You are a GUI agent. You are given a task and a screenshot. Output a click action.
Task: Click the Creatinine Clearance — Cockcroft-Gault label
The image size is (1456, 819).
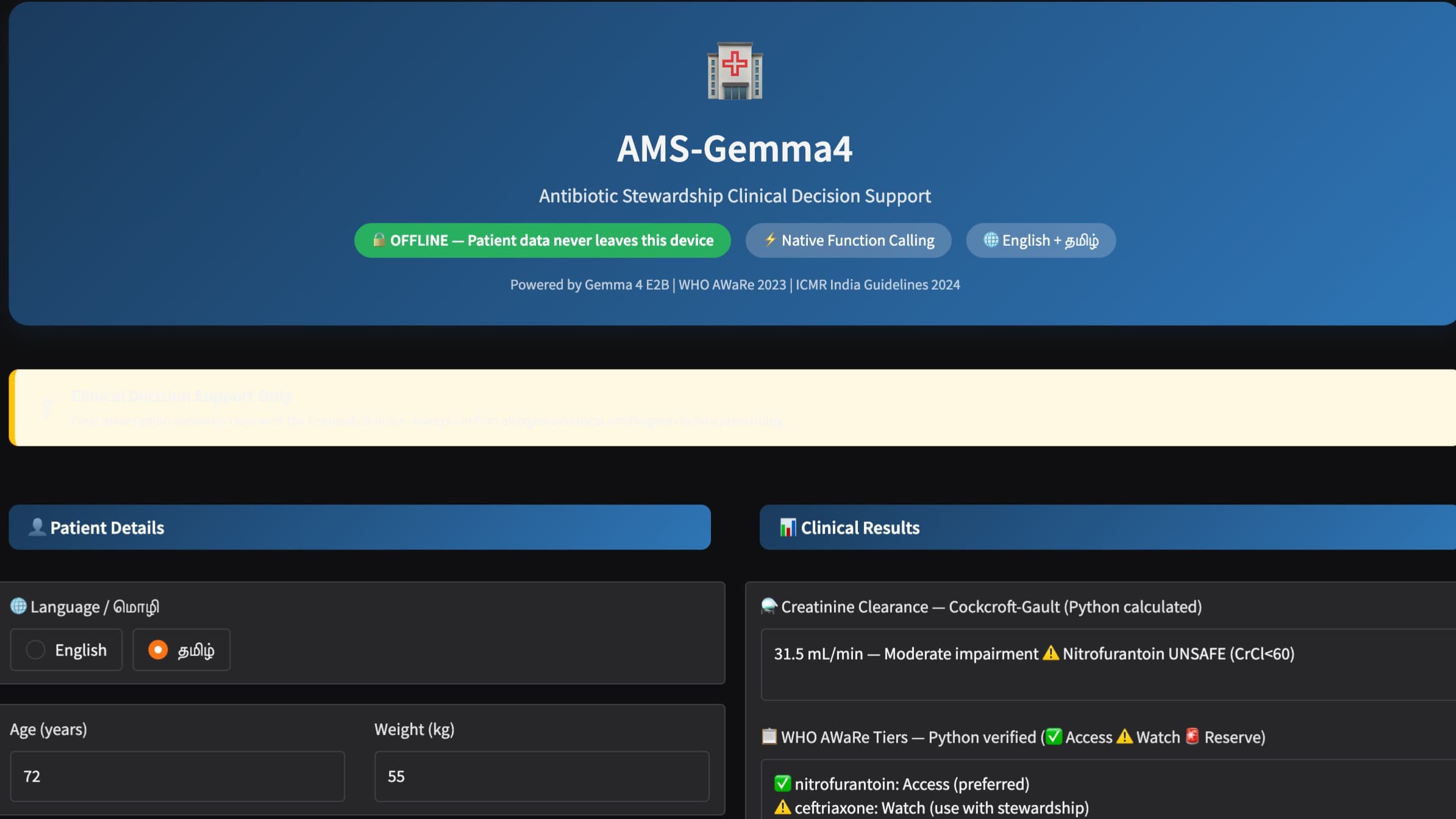(991, 607)
